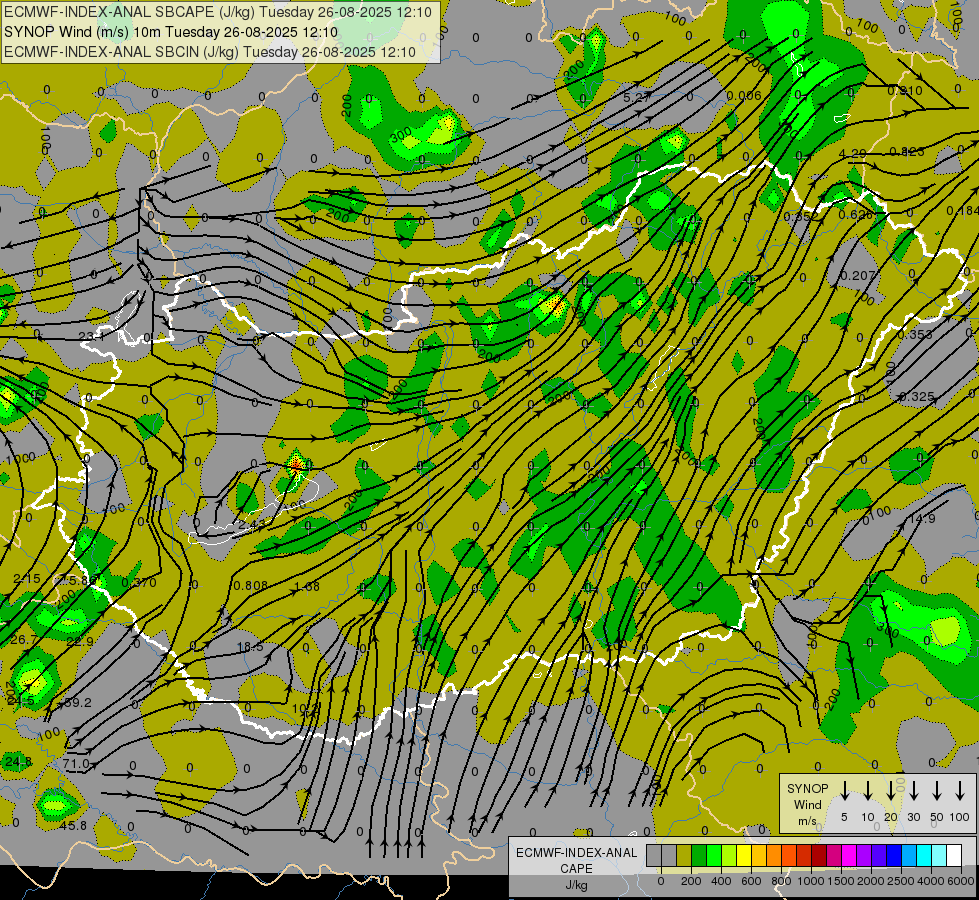Click the 1500 tick label on CAPE scale
This screenshot has height=900, width=979.
[x=841, y=881]
